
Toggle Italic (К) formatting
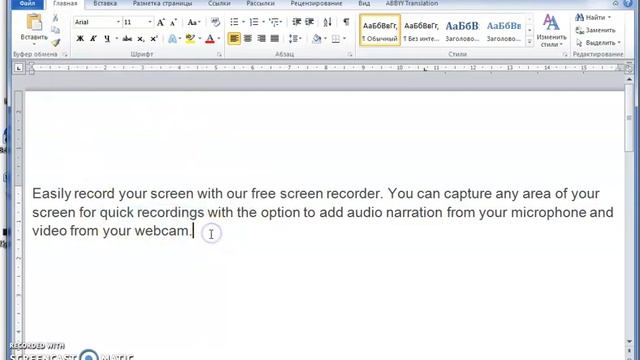93,39
